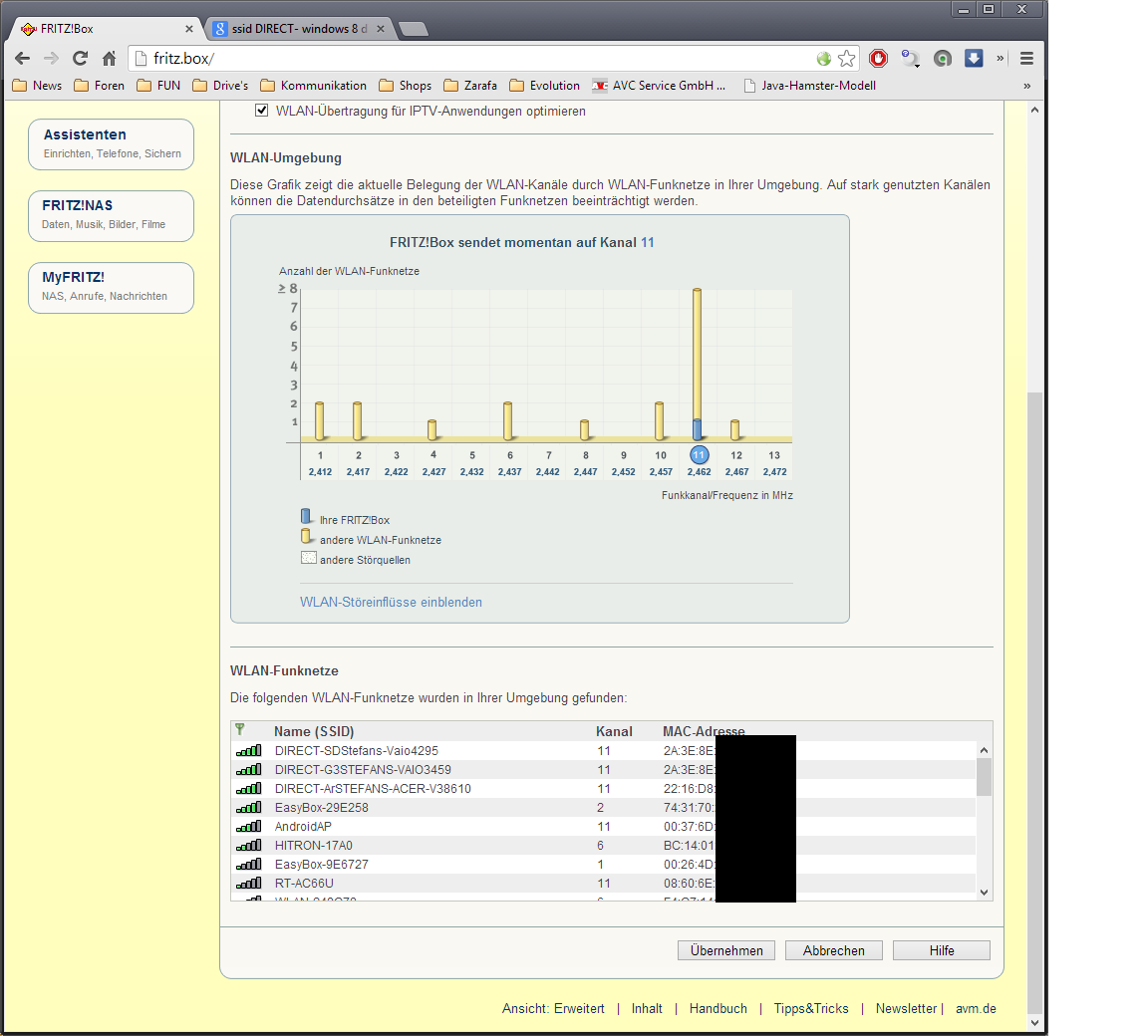Click the browser back arrow
The width and height of the screenshot is (1148, 1036).
[x=23, y=59]
